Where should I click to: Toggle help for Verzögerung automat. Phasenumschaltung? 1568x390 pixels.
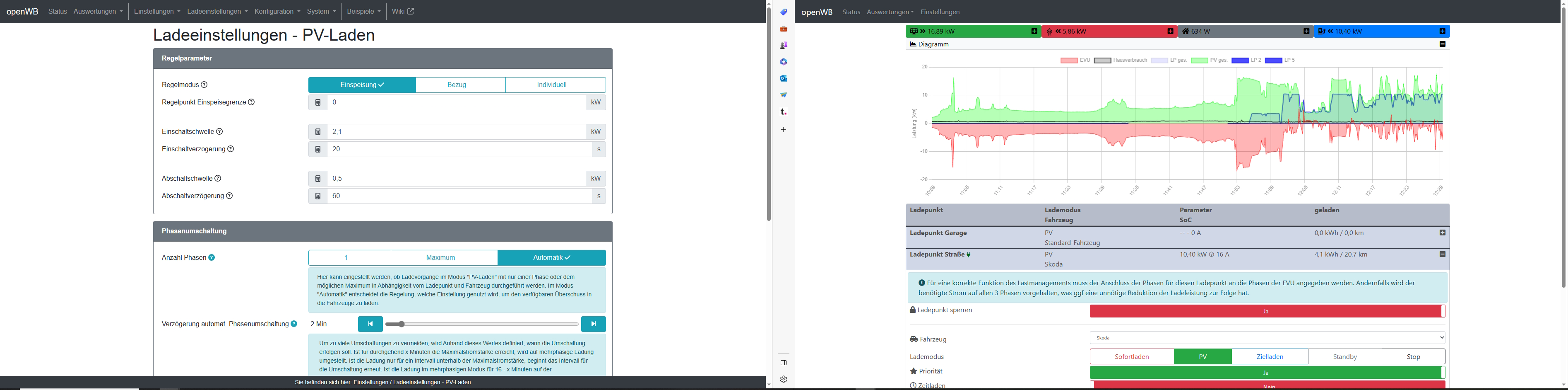[294, 324]
